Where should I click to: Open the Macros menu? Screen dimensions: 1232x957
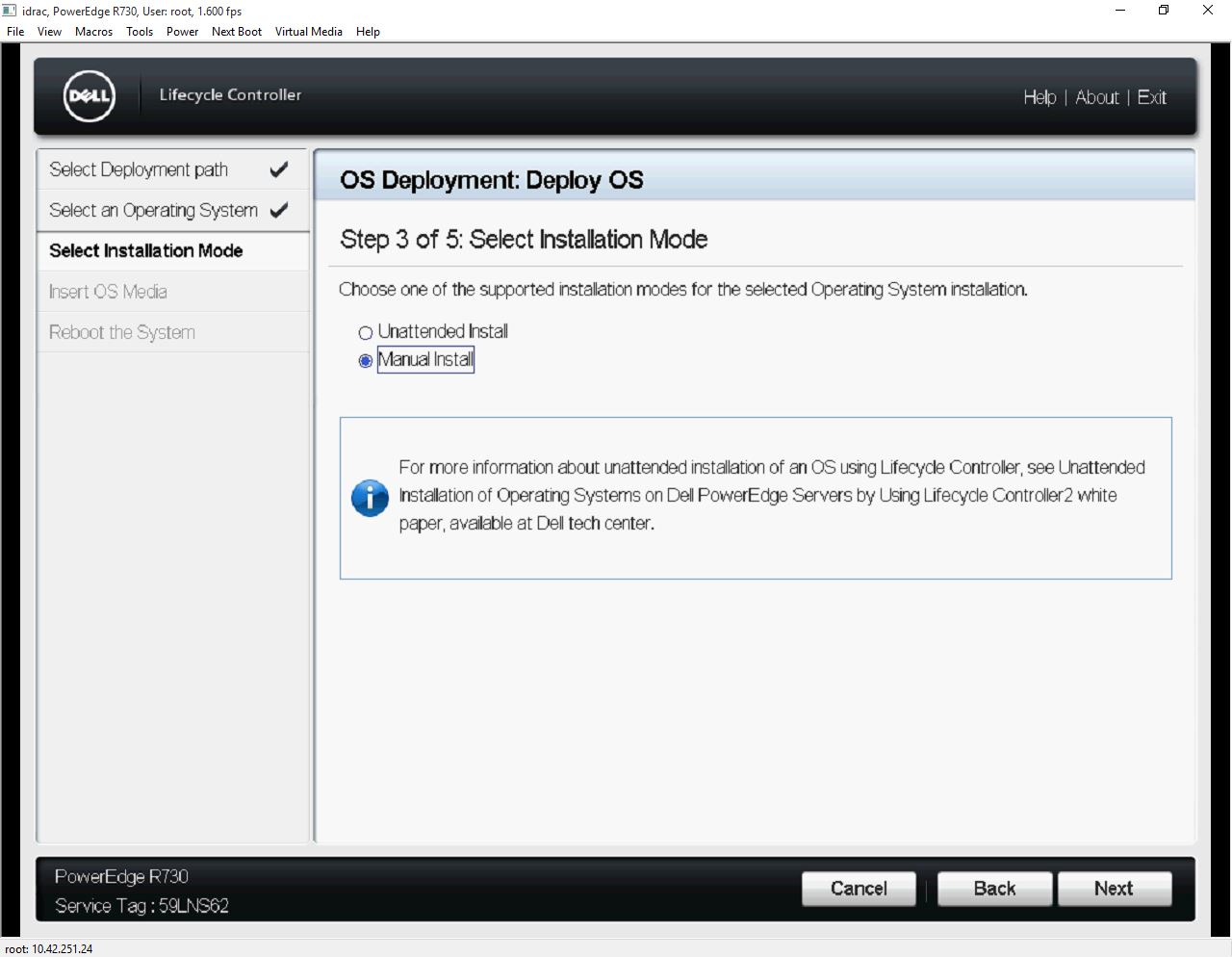click(x=93, y=32)
